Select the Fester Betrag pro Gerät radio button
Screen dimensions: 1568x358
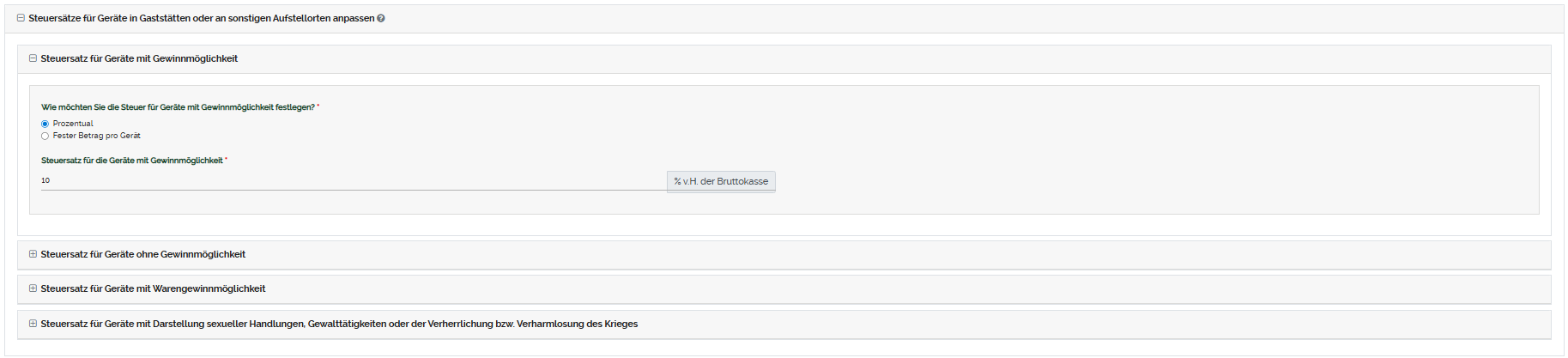click(x=45, y=136)
